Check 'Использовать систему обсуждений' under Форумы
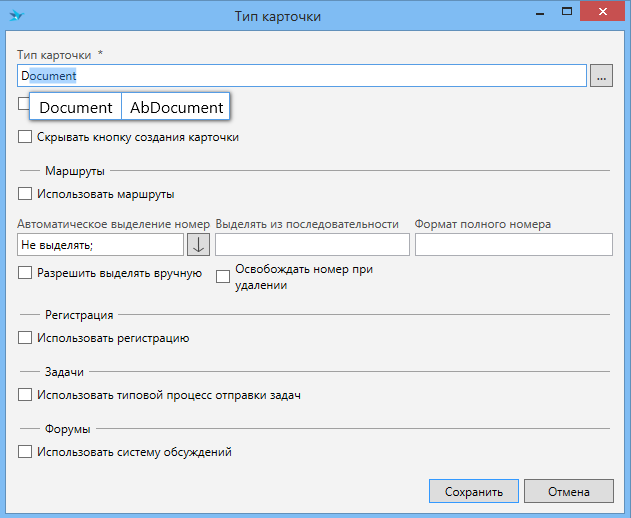 coord(25,452)
